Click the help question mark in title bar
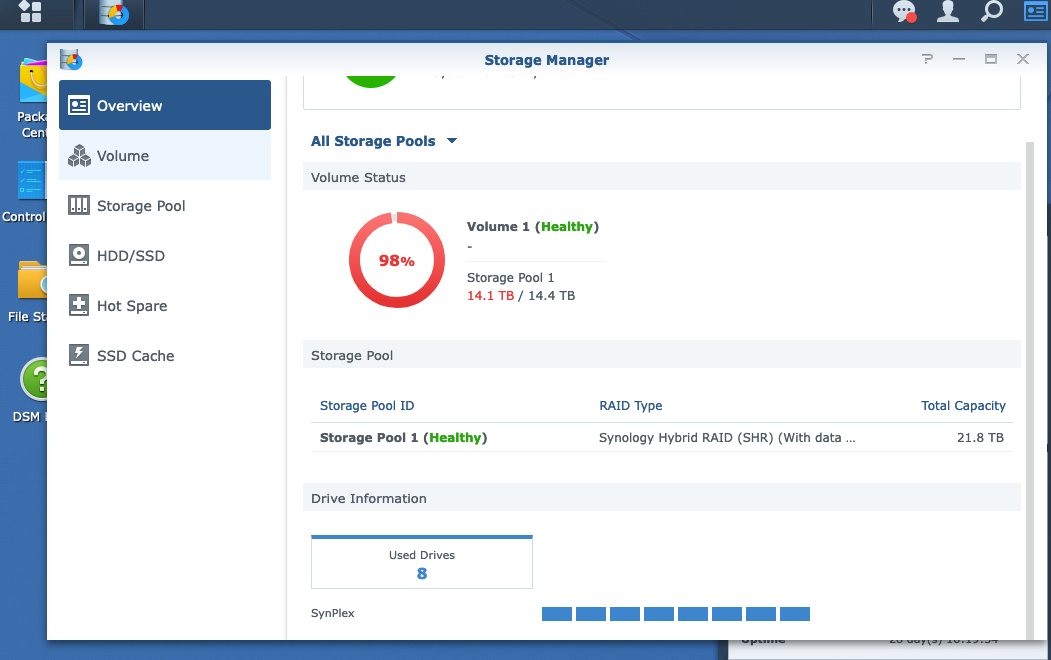 tap(927, 59)
